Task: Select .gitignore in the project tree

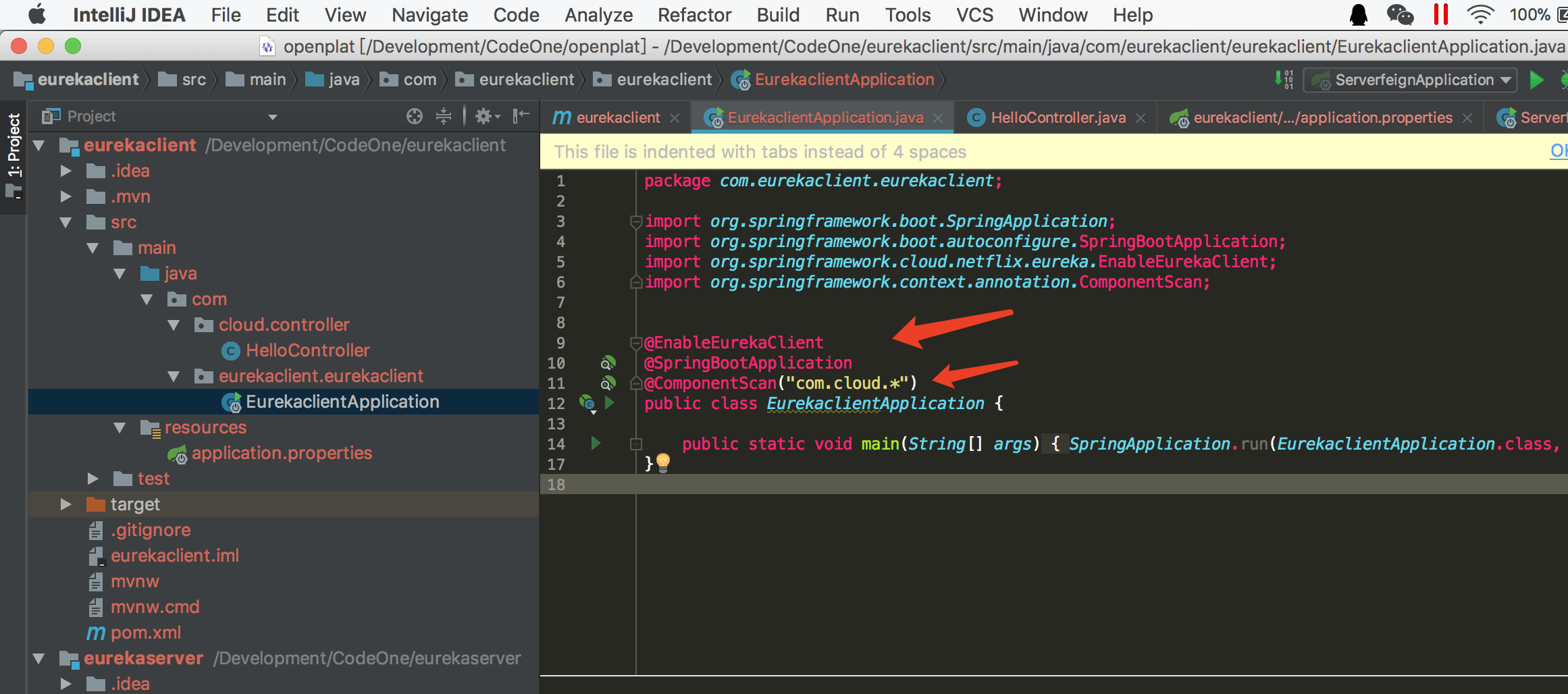Action: [x=151, y=530]
